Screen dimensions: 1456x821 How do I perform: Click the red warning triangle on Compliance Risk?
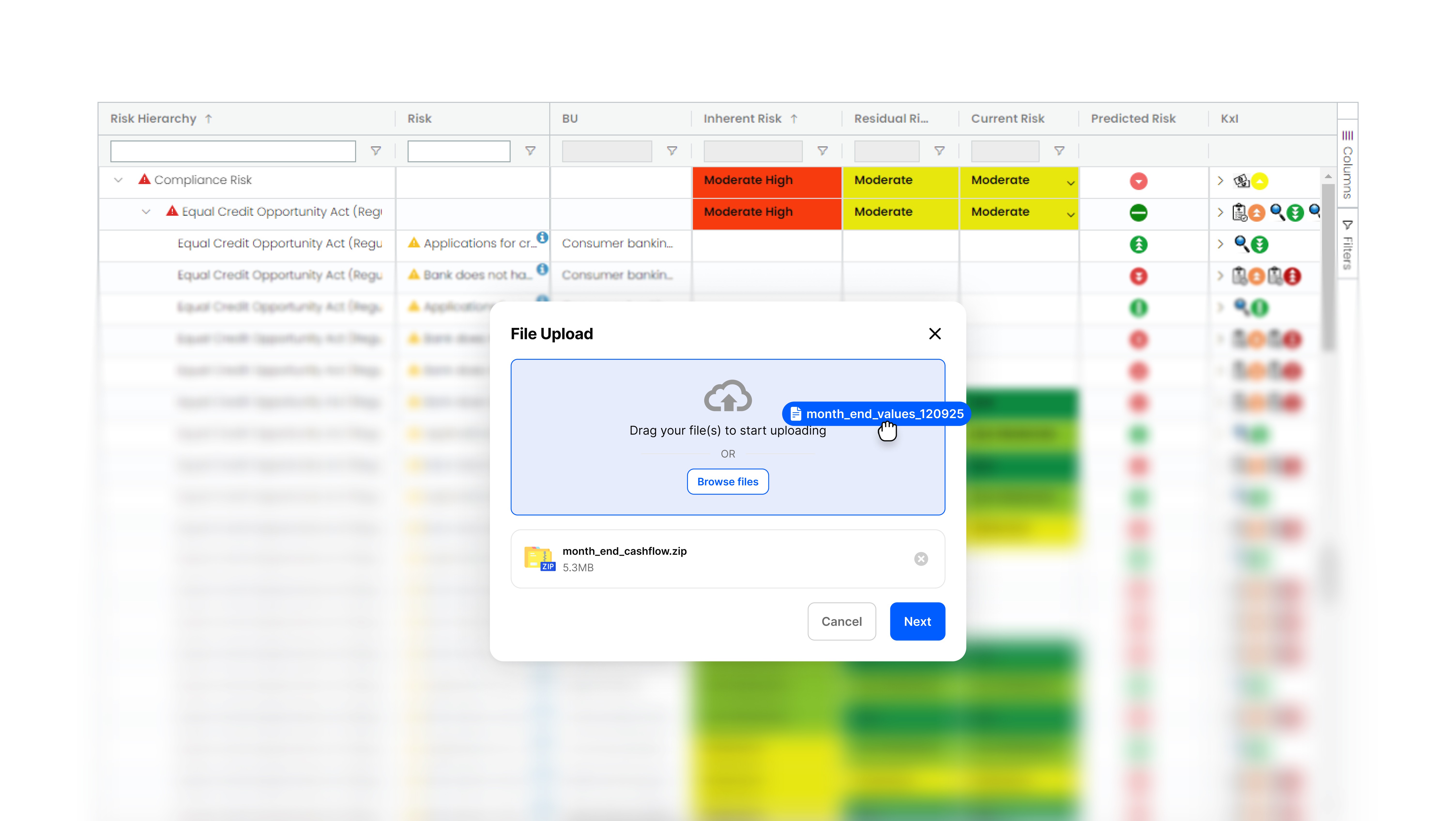(145, 180)
